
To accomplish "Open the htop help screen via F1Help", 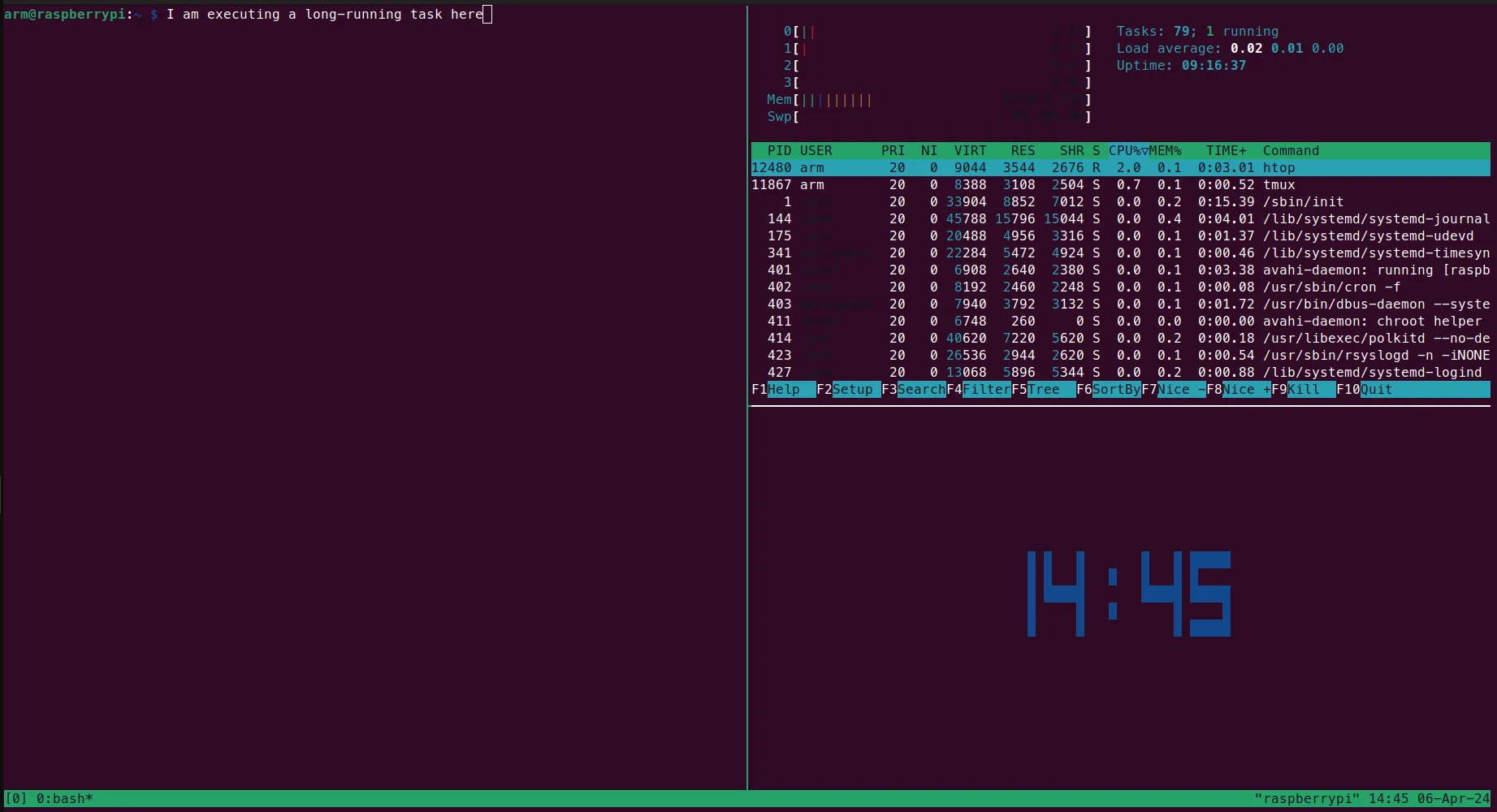I will 784,389.
